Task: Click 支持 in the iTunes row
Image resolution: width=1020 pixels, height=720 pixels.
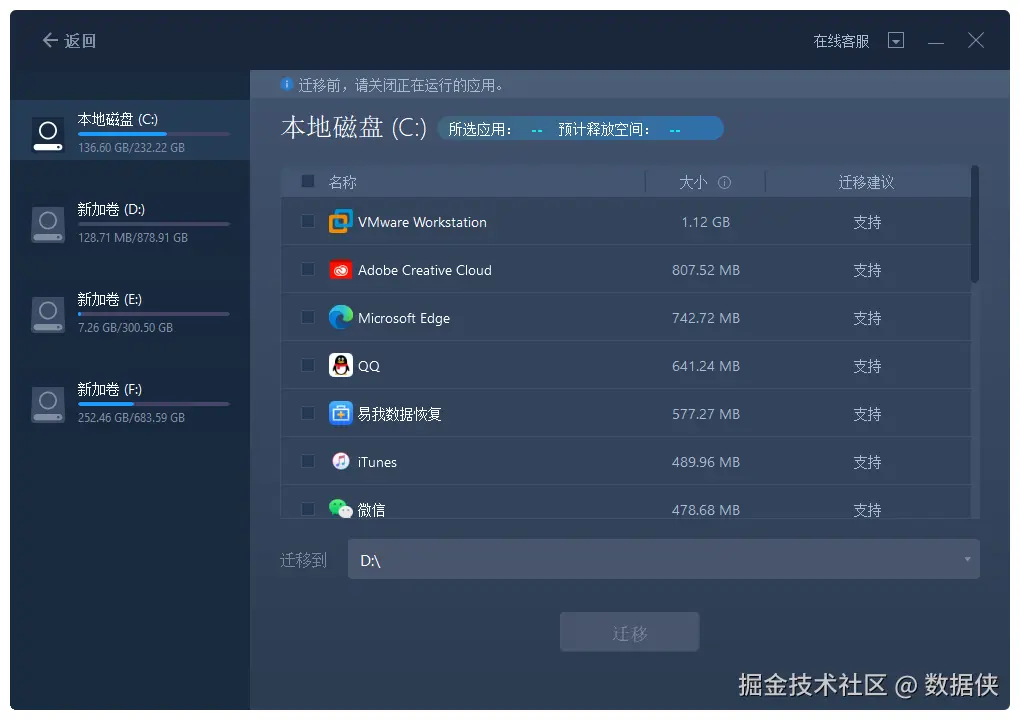Action: [x=867, y=462]
